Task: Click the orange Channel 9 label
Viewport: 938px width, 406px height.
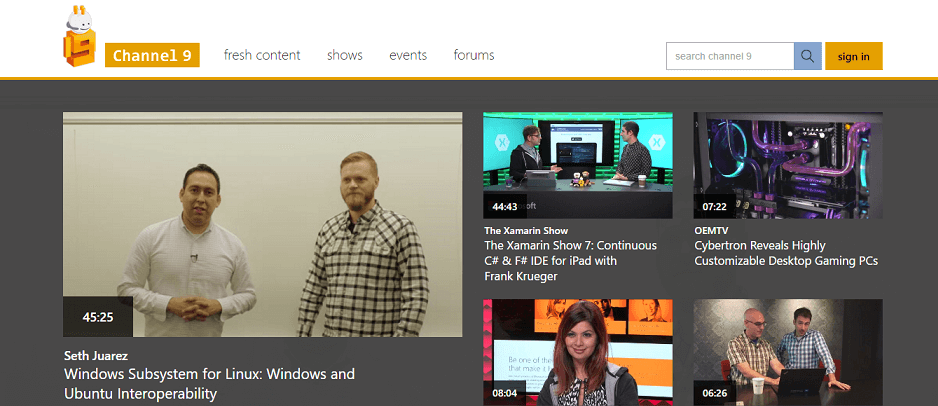Action: pyautogui.click(x=152, y=56)
